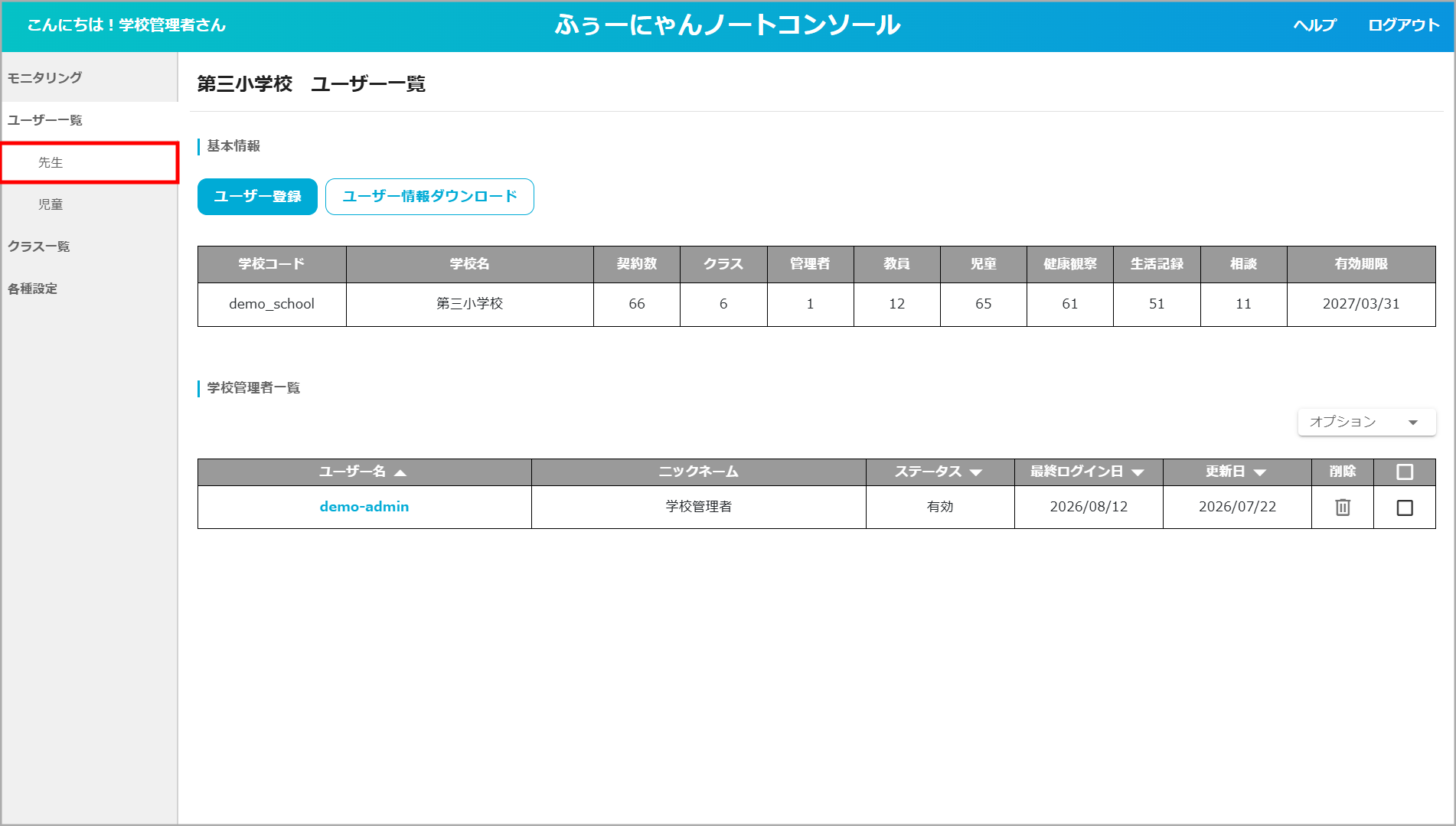Viewport: 1456px width, 826px height.
Task: Check the demo-admin row checkbox
Action: click(1405, 508)
